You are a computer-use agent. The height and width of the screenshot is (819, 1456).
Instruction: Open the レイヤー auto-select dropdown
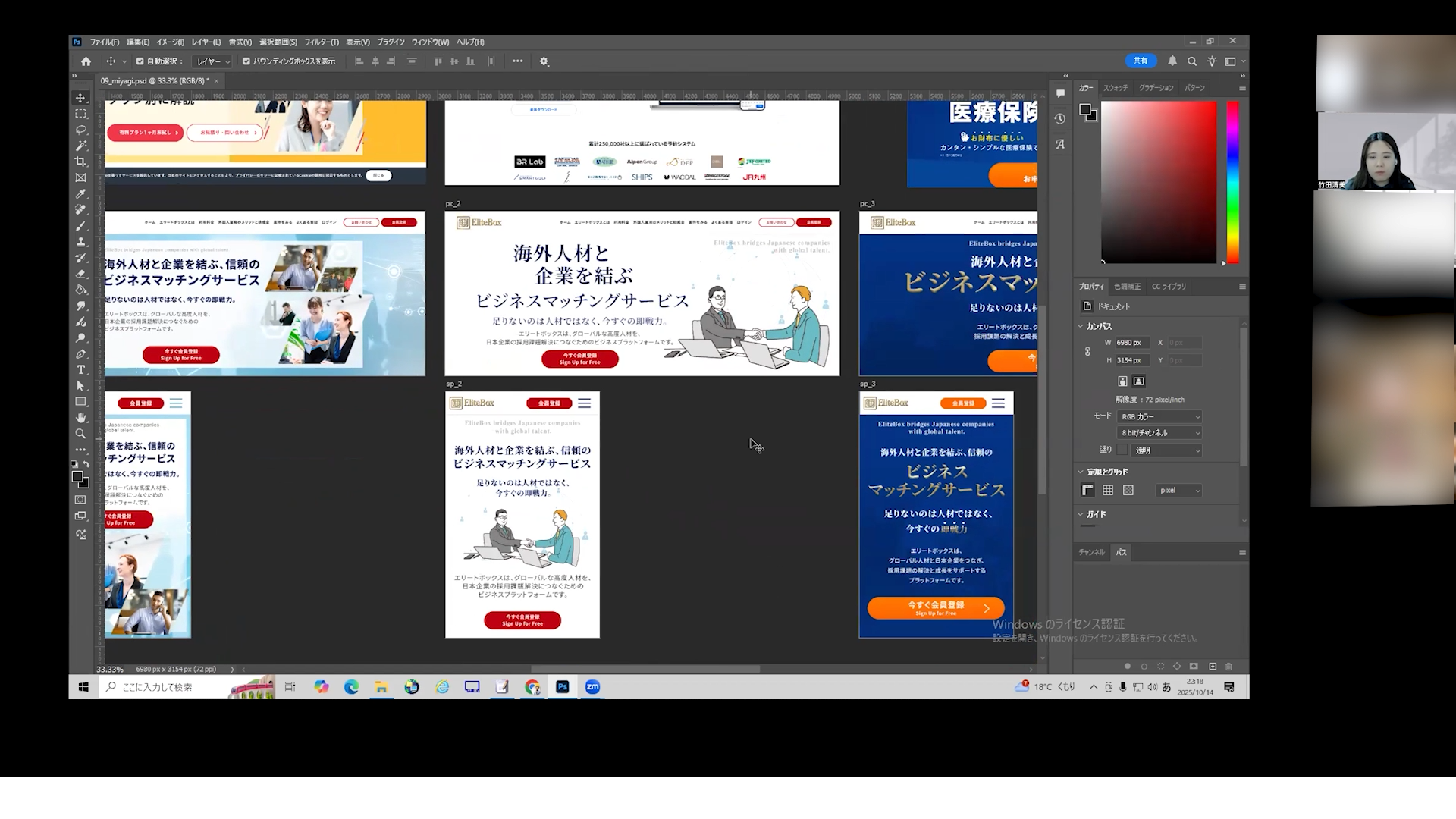click(x=212, y=61)
